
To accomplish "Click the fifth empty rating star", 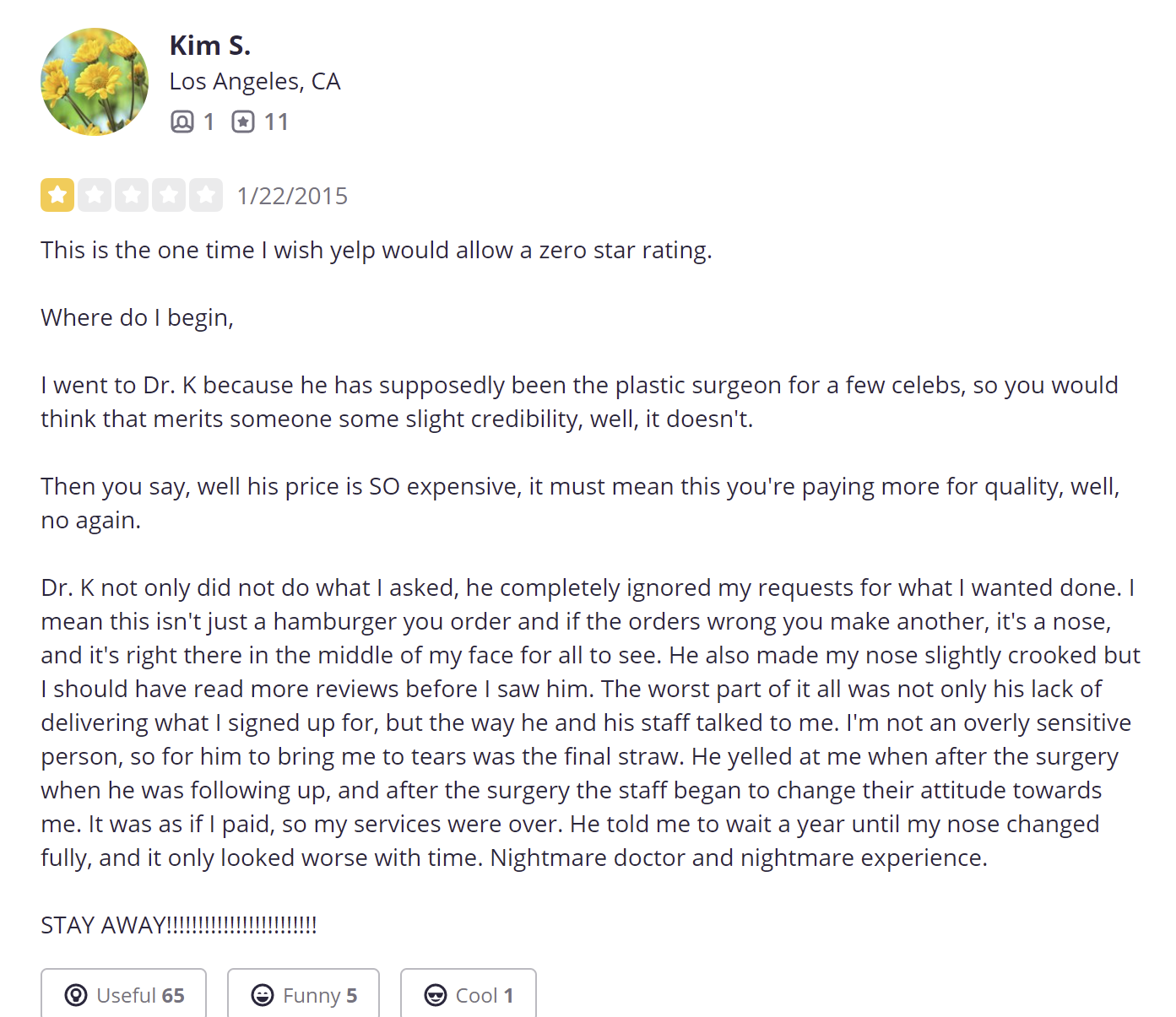I will [x=206, y=195].
